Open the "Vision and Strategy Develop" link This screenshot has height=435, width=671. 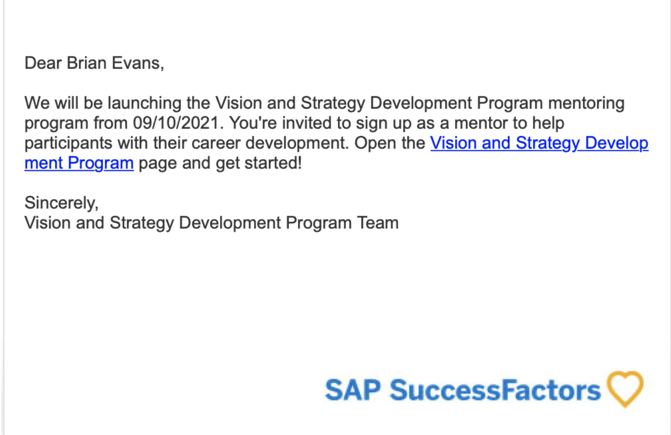[x=539, y=143]
